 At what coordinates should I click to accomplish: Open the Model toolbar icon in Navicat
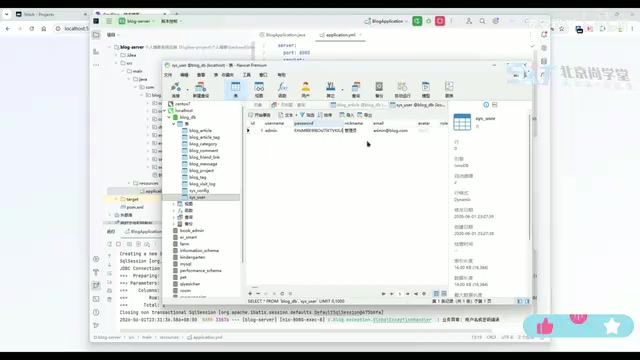[x=426, y=89]
